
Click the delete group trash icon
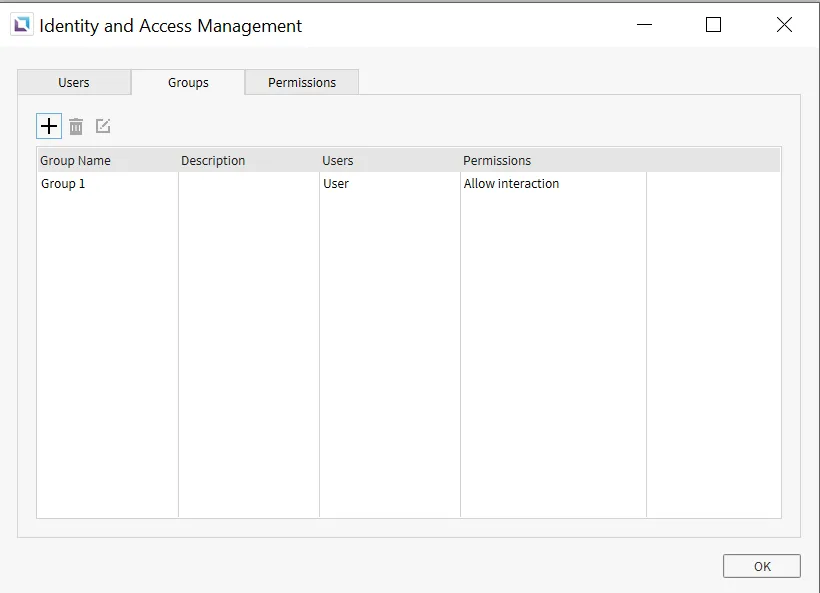click(76, 126)
